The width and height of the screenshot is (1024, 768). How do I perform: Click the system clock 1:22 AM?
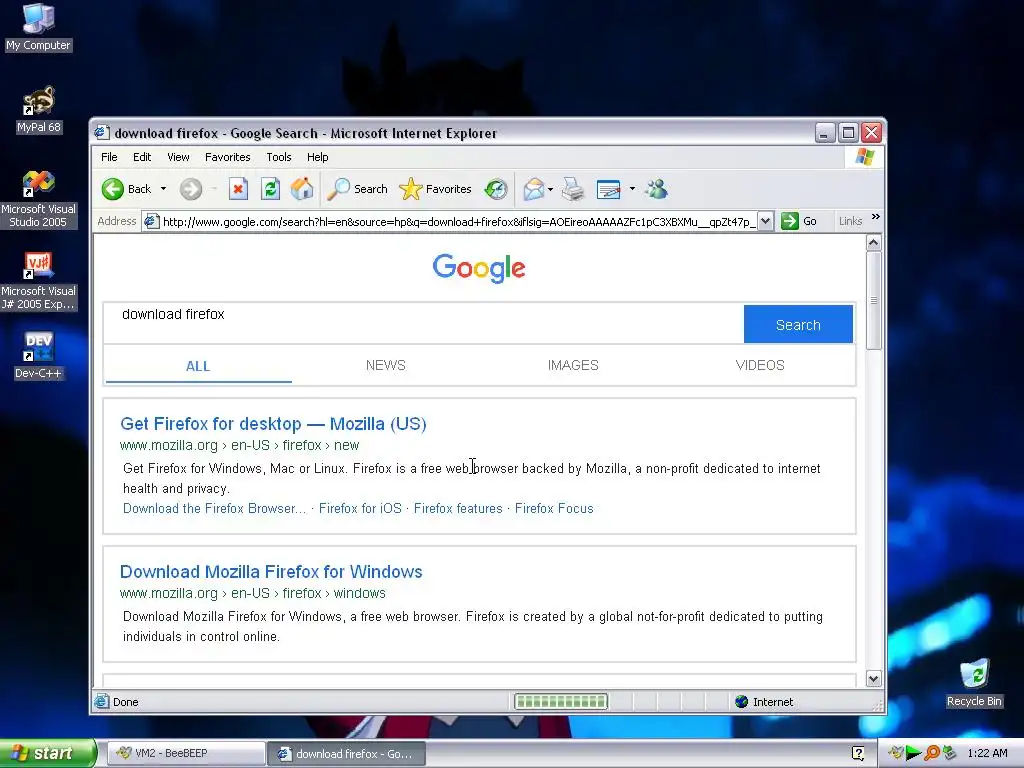coord(987,754)
